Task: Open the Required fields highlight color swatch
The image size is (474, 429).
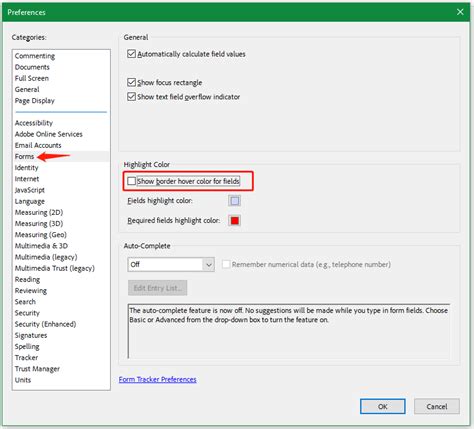Action: (235, 220)
